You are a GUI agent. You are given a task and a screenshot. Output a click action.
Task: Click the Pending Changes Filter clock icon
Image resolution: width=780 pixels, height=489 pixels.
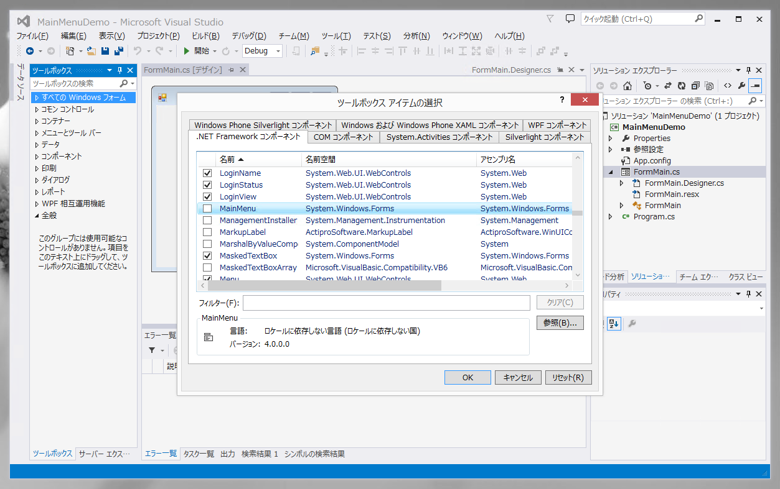point(647,86)
